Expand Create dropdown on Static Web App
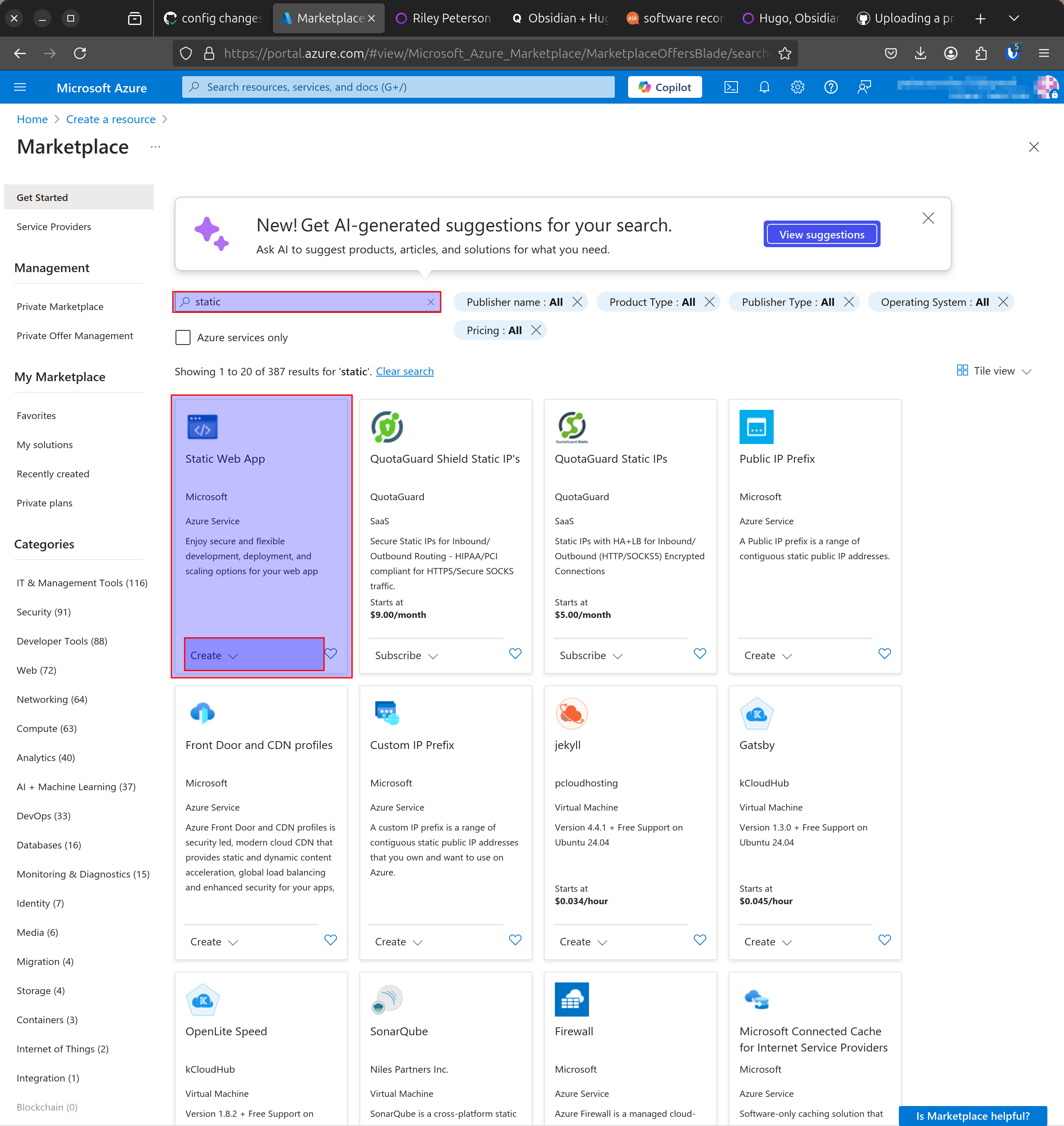The height and width of the screenshot is (1126, 1064). pyautogui.click(x=214, y=655)
